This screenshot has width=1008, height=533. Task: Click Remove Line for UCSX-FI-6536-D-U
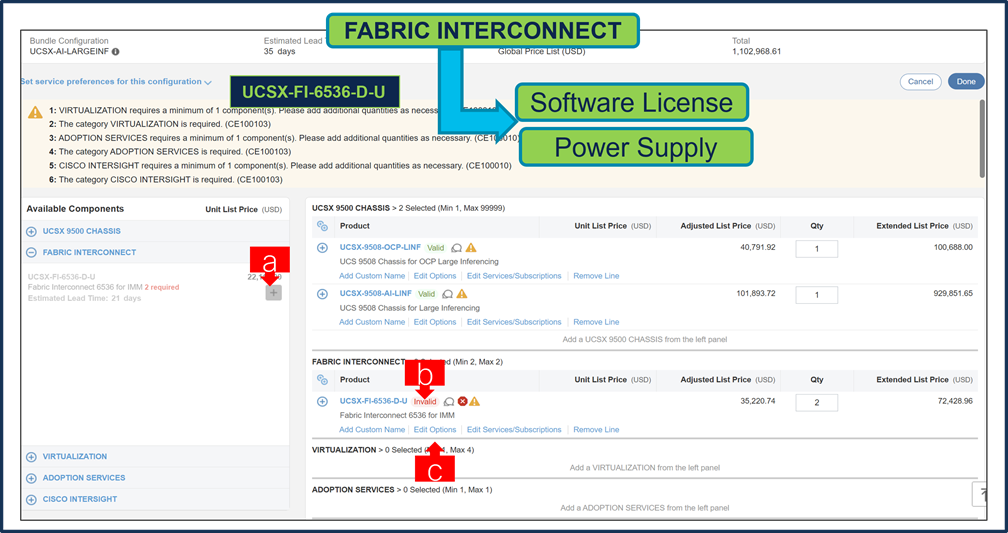pos(597,429)
